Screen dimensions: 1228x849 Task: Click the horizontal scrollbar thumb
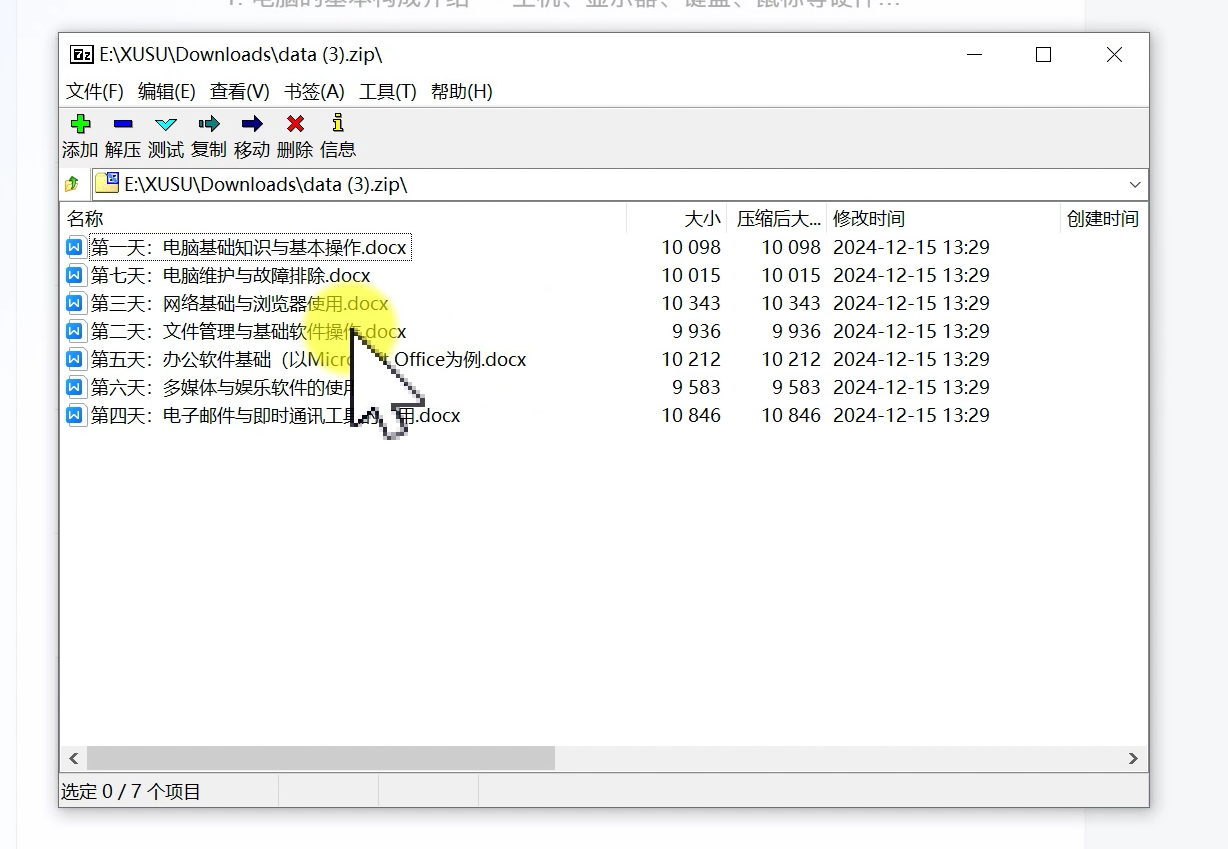[x=320, y=759]
